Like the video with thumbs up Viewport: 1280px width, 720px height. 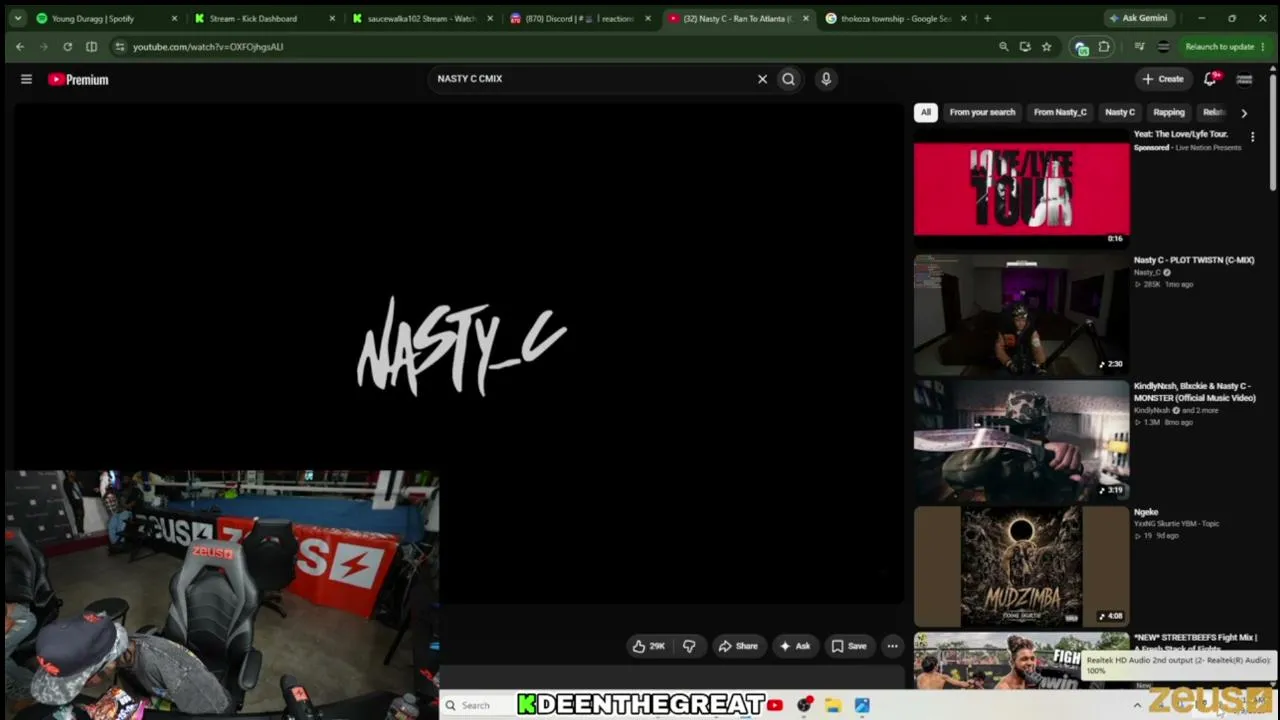(x=649, y=646)
